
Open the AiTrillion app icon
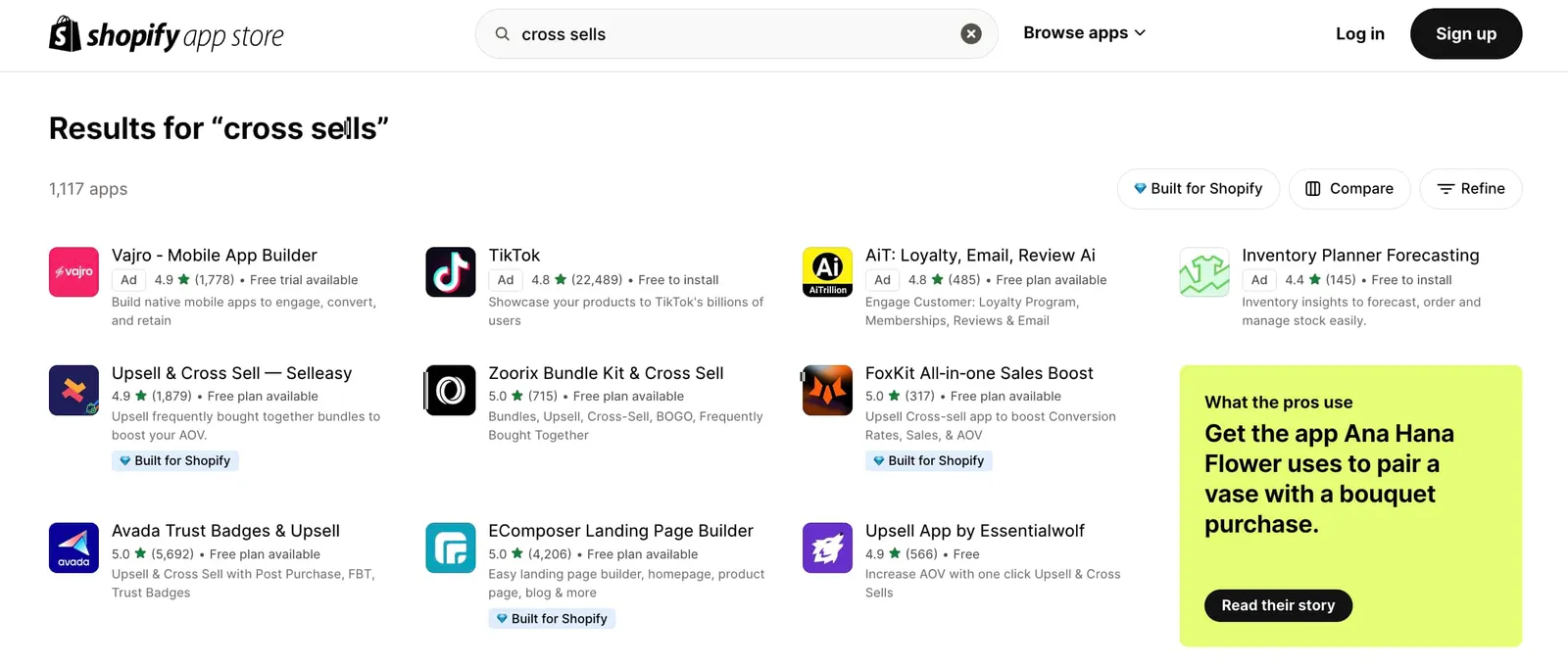pyautogui.click(x=827, y=272)
